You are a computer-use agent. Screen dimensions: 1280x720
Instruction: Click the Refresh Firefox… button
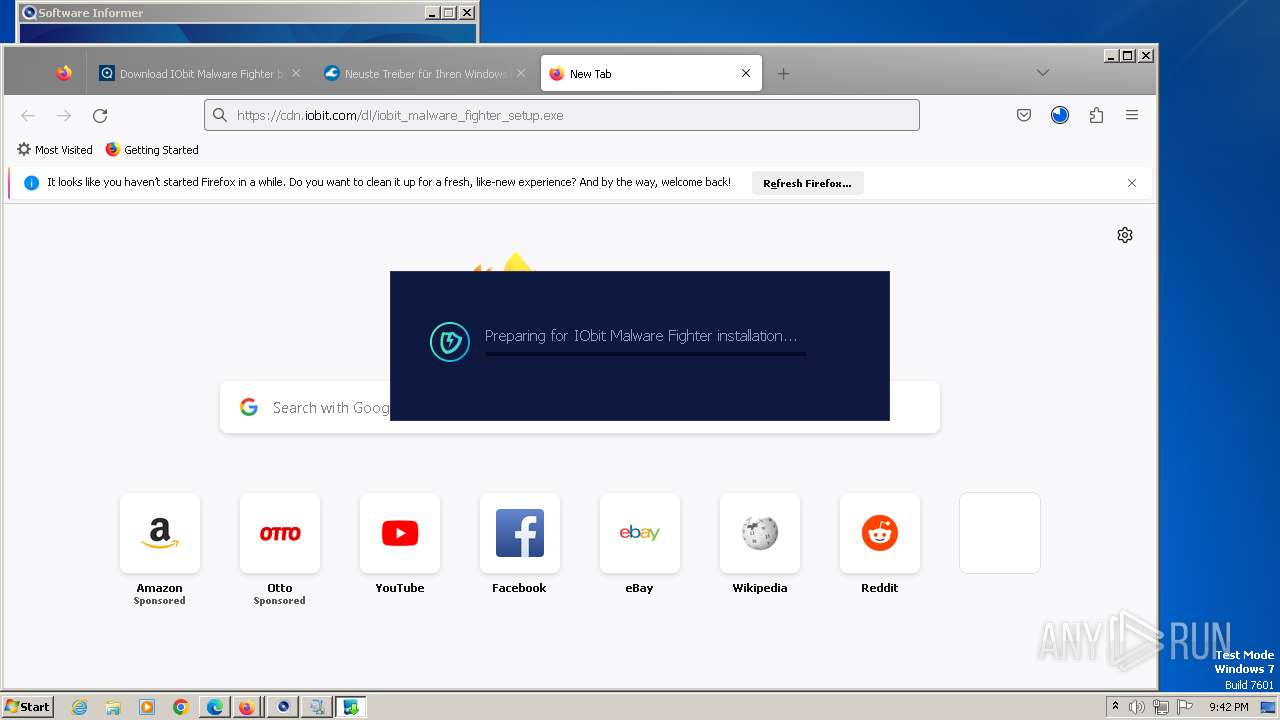click(807, 183)
